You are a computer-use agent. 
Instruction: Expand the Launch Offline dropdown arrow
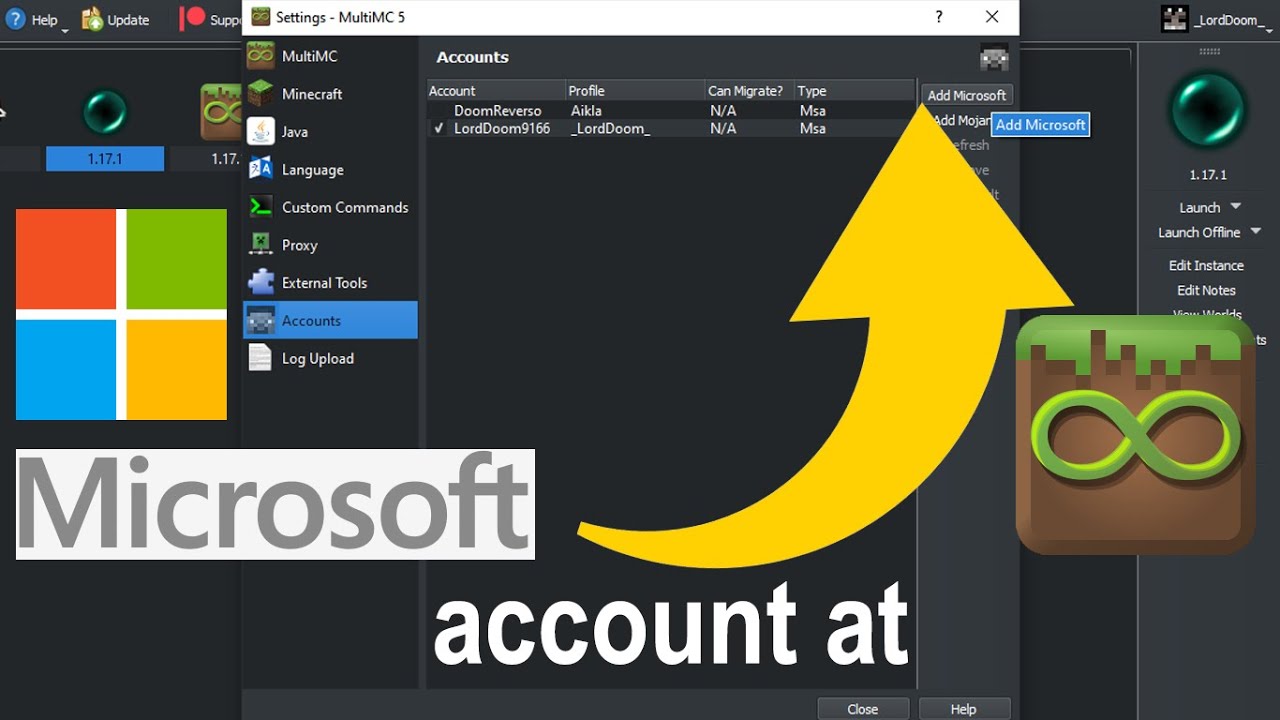[1256, 232]
